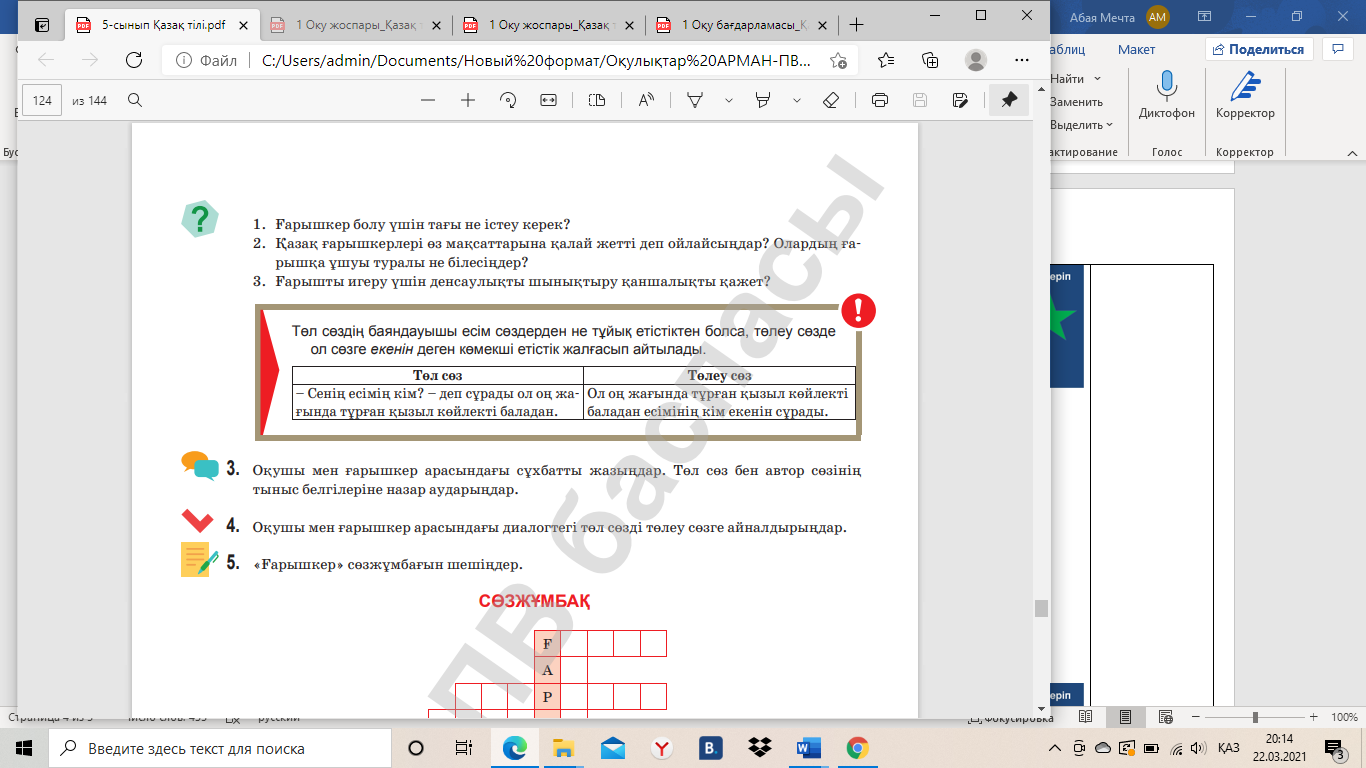Open Edge tab actions menu icon
The height and width of the screenshot is (768, 1366).
42,25
